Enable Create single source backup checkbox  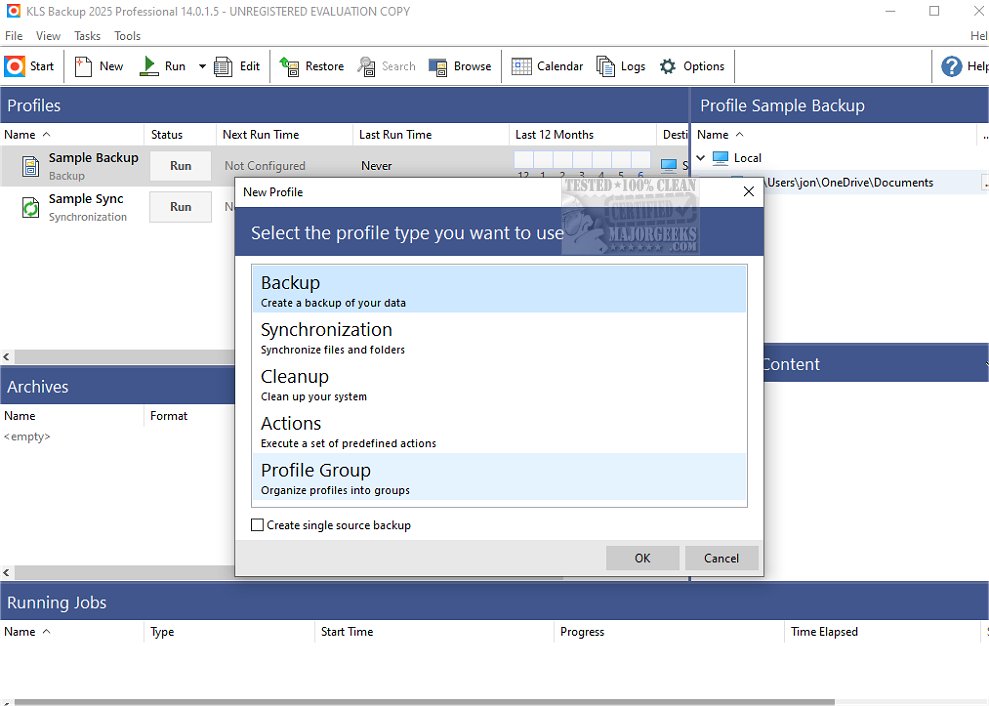coord(258,525)
